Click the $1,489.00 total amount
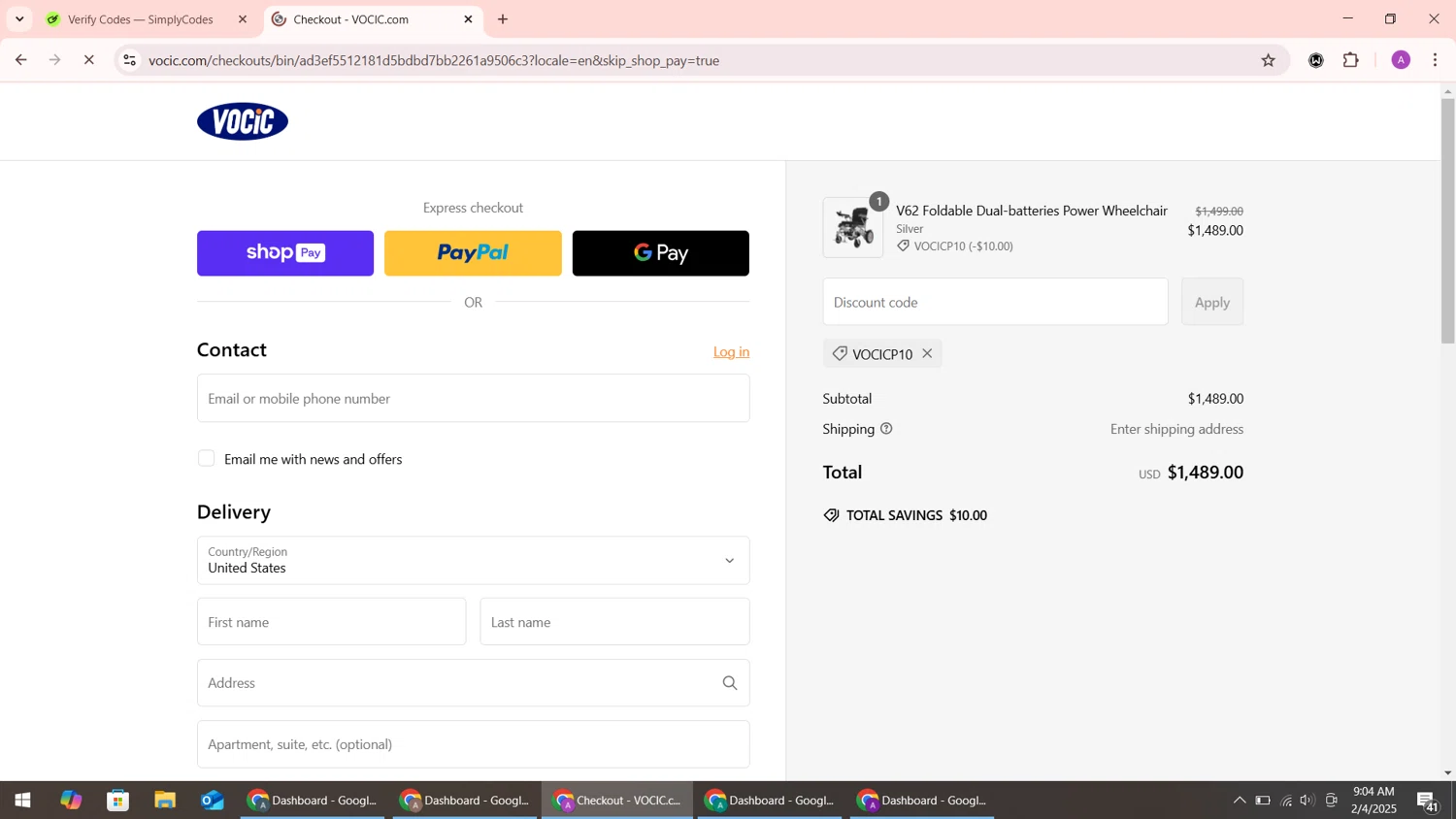 (1205, 473)
